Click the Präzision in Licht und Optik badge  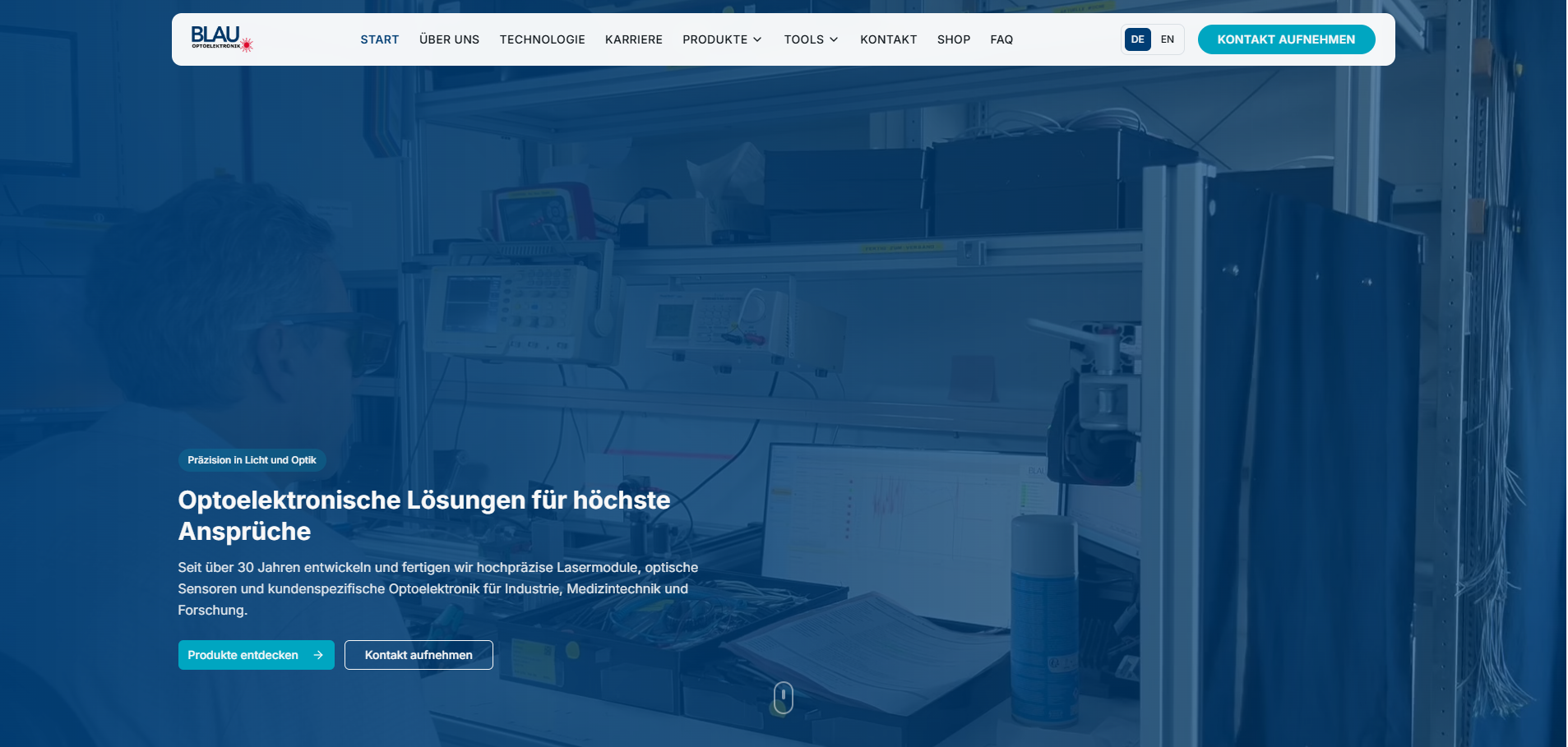coord(252,460)
